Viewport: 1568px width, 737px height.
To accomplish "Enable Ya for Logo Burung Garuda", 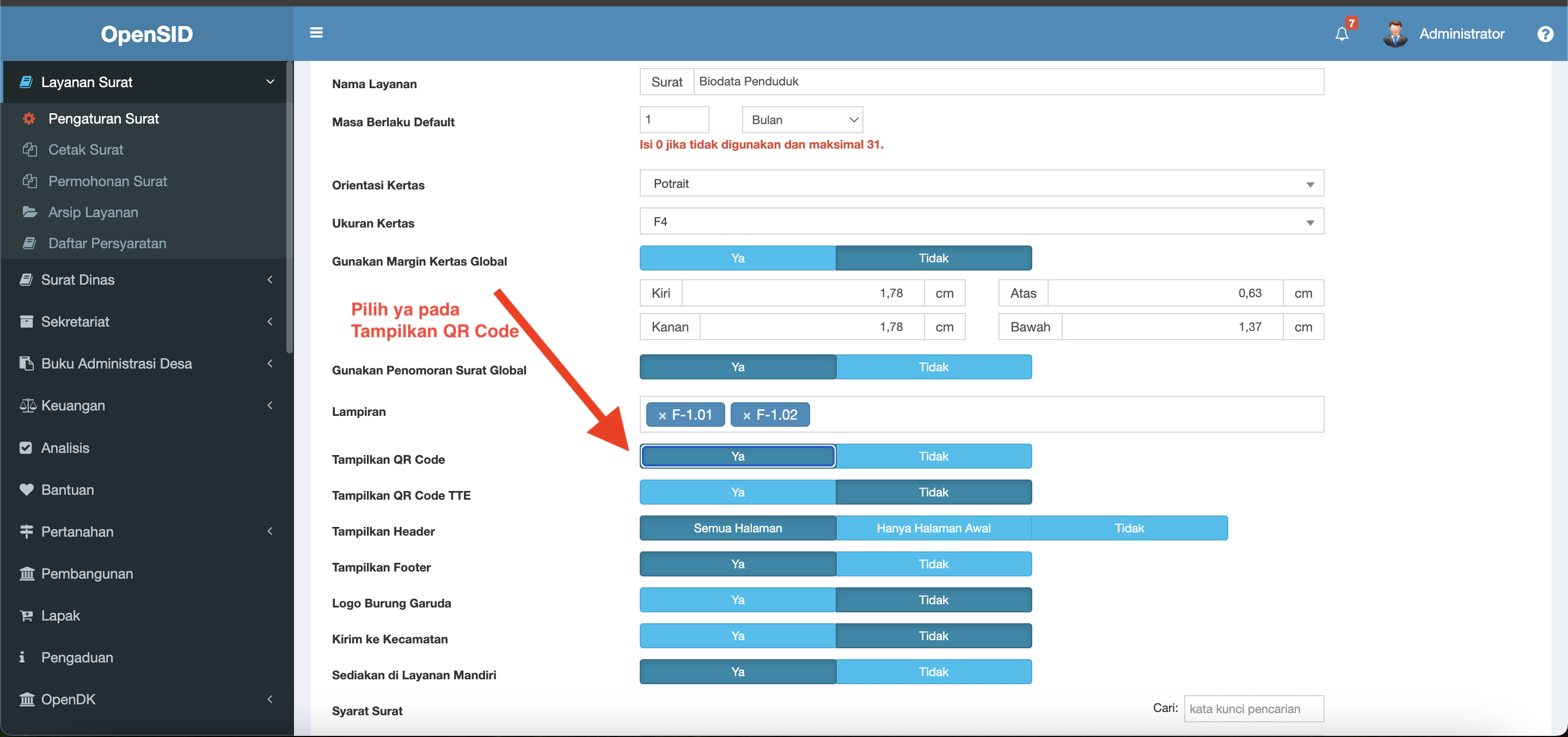I will tap(737, 599).
